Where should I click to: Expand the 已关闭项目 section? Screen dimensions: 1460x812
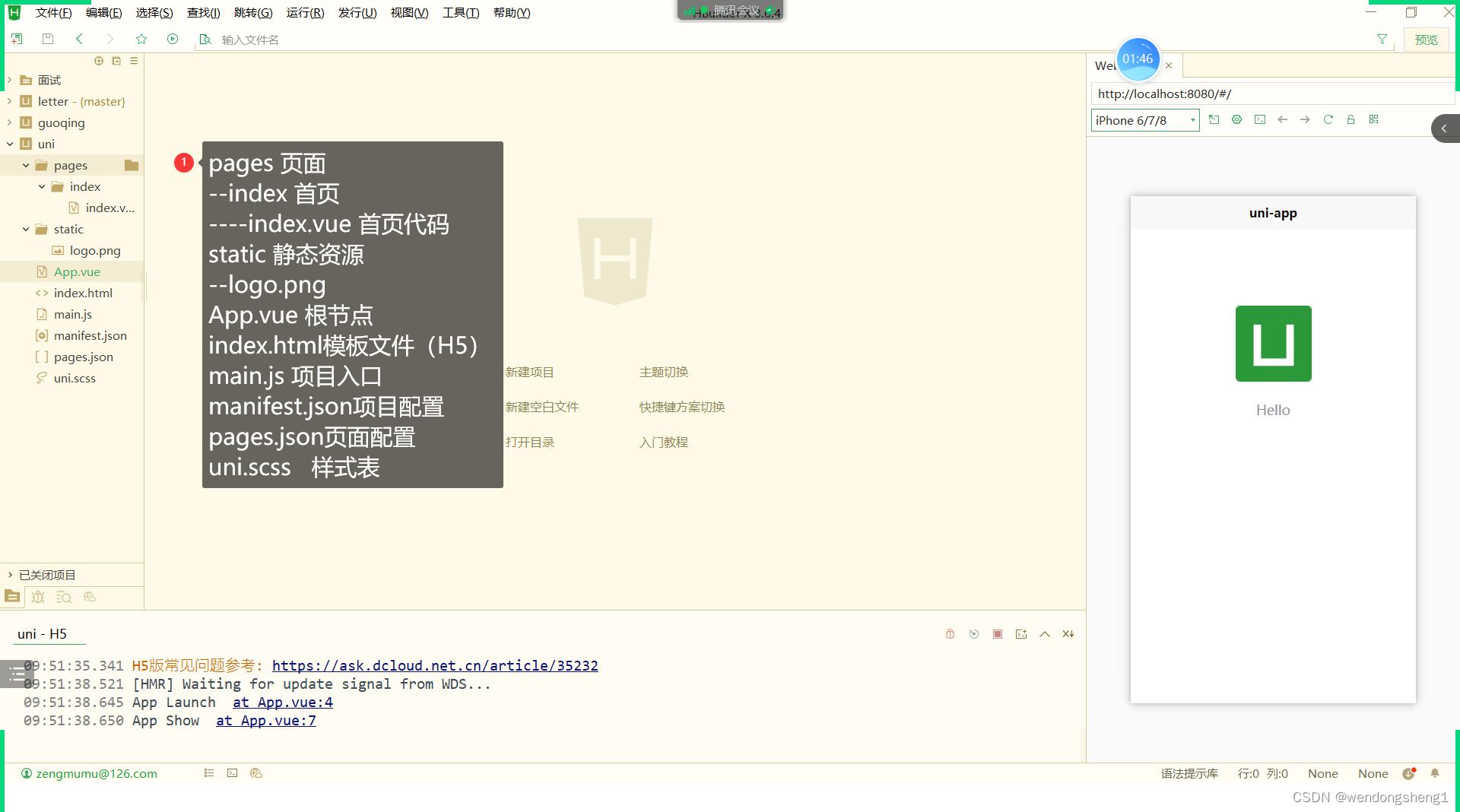click(8, 575)
